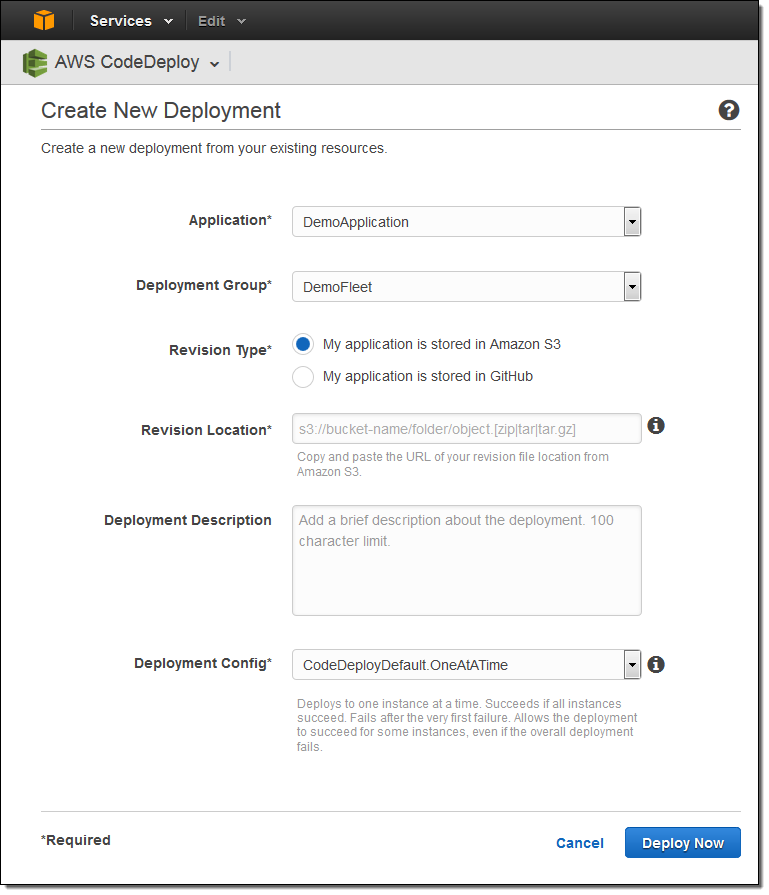Screen dimensions: 769x895
Task: Select 'My application is stored in GitHub'
Action: point(303,377)
